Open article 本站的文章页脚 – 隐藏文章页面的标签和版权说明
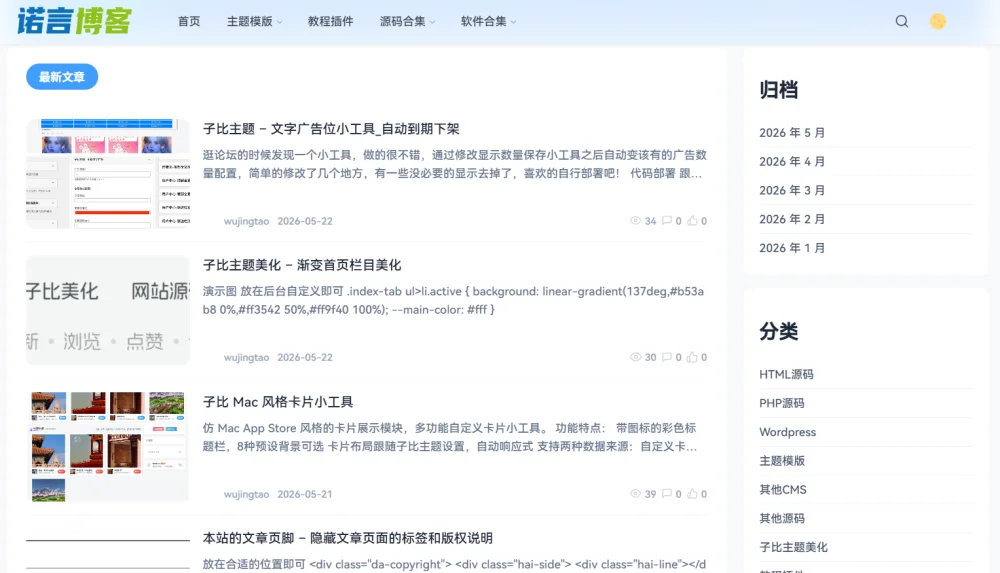Screen dimensions: 1000x573 (348, 538)
